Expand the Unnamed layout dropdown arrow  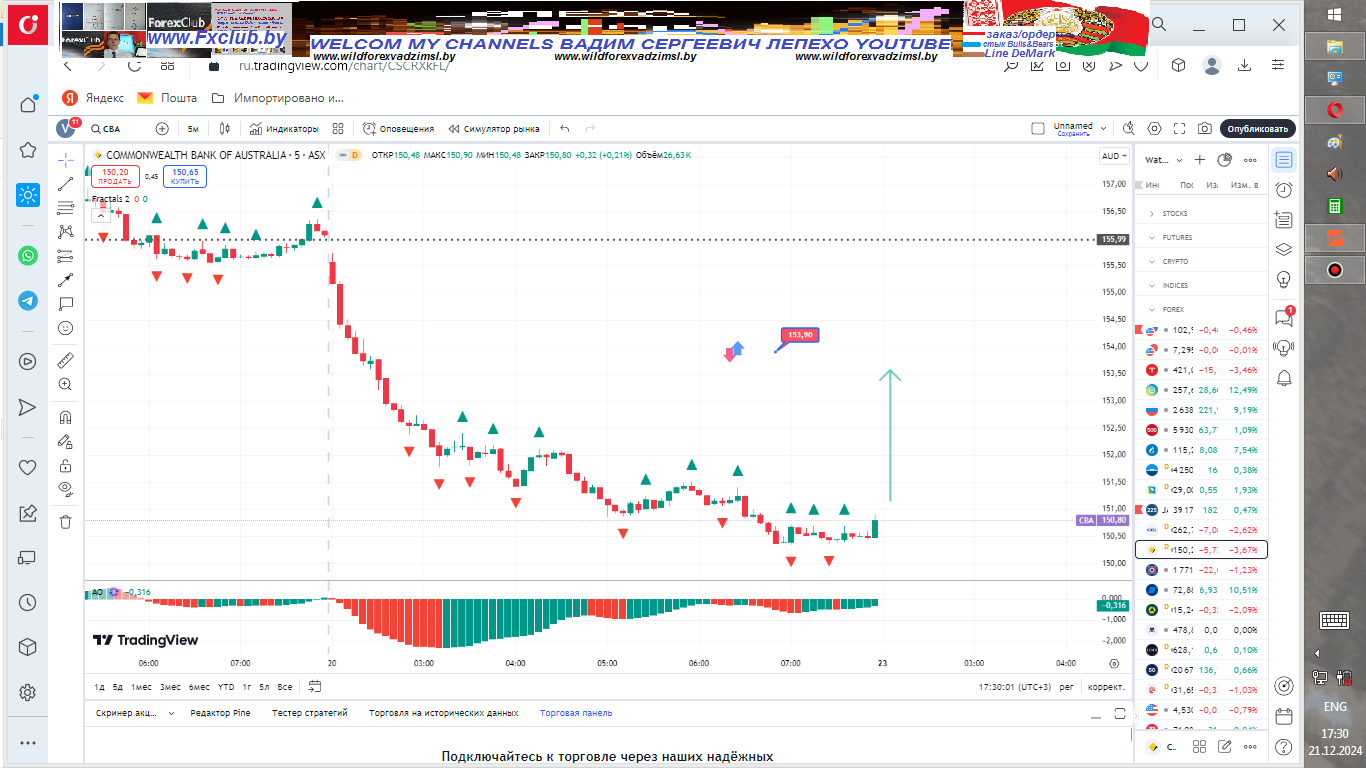[x=1103, y=129]
